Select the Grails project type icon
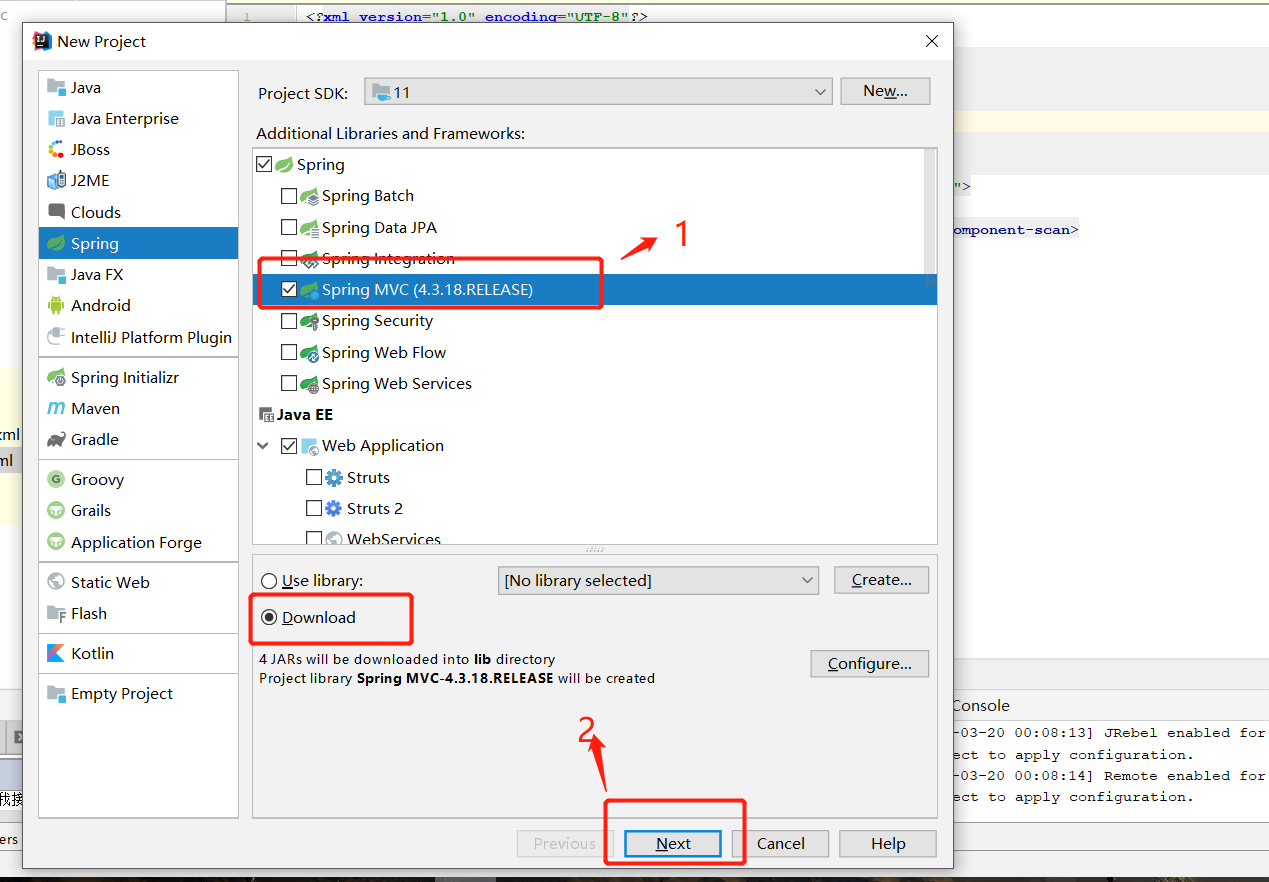This screenshot has width=1269, height=882. tap(58, 510)
